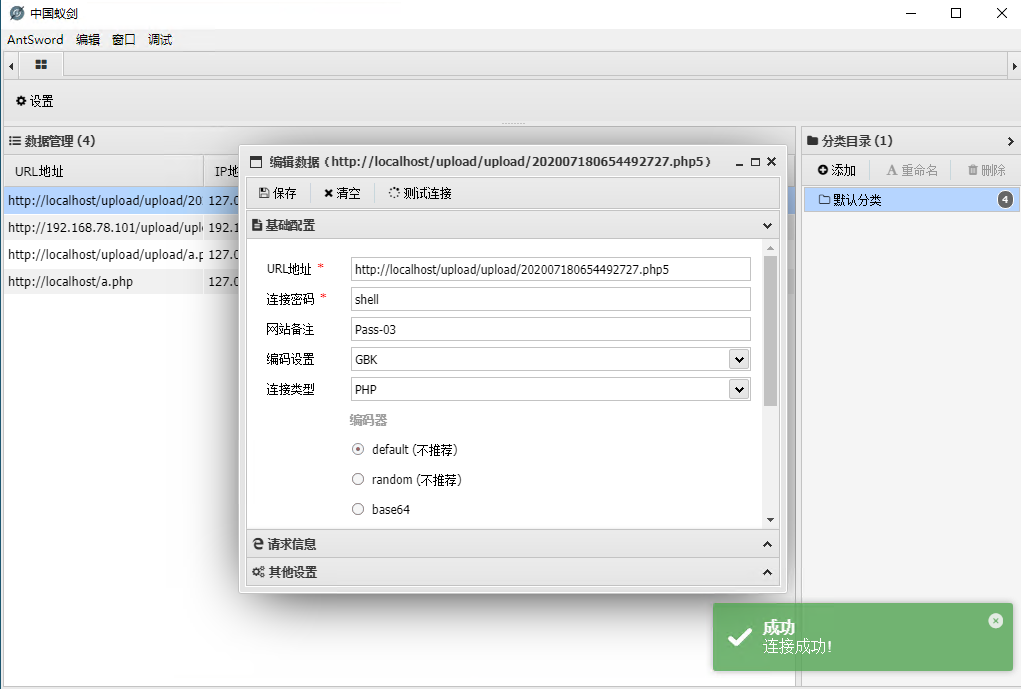Open the 窗口 menu
The height and width of the screenshot is (689, 1021).
124,40
